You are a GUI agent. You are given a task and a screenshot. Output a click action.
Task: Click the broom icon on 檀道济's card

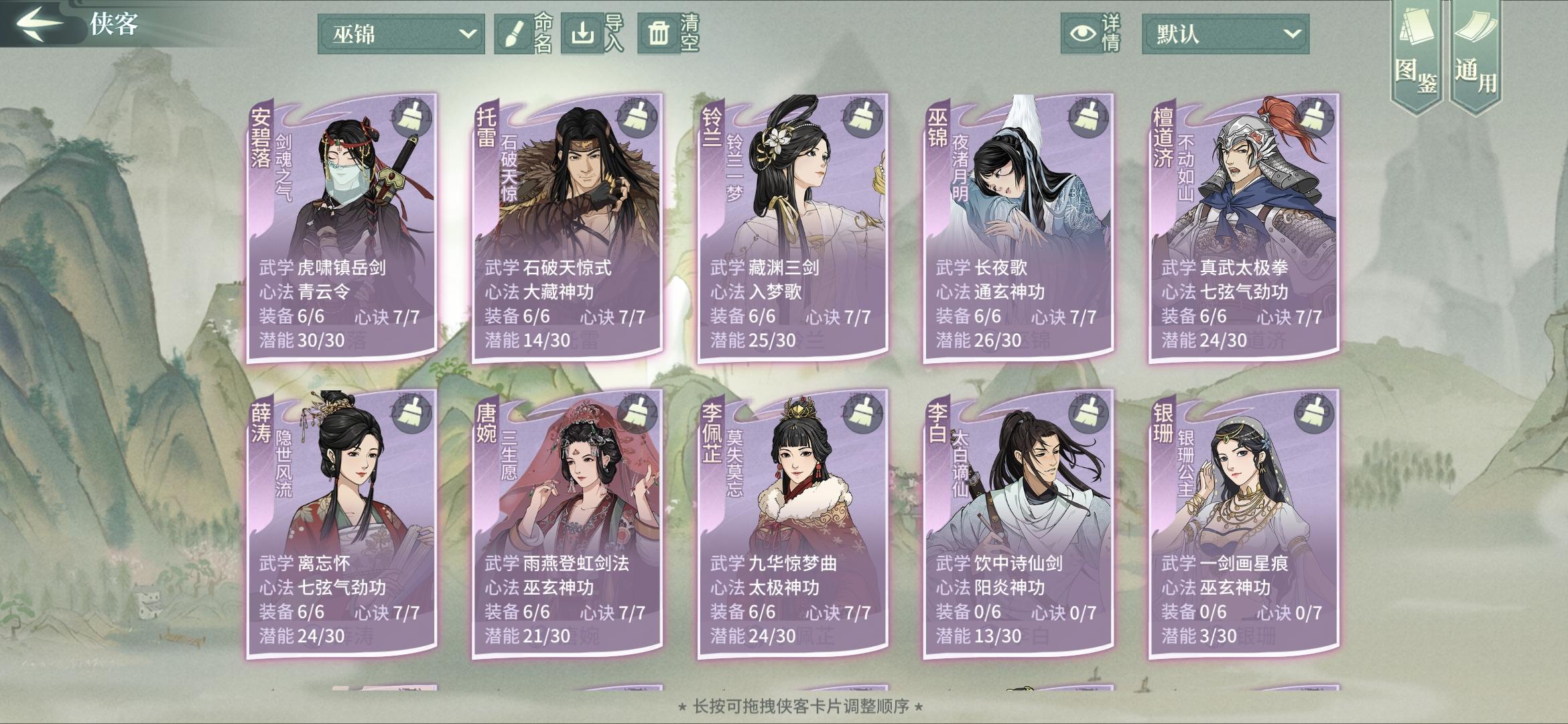(x=1316, y=117)
